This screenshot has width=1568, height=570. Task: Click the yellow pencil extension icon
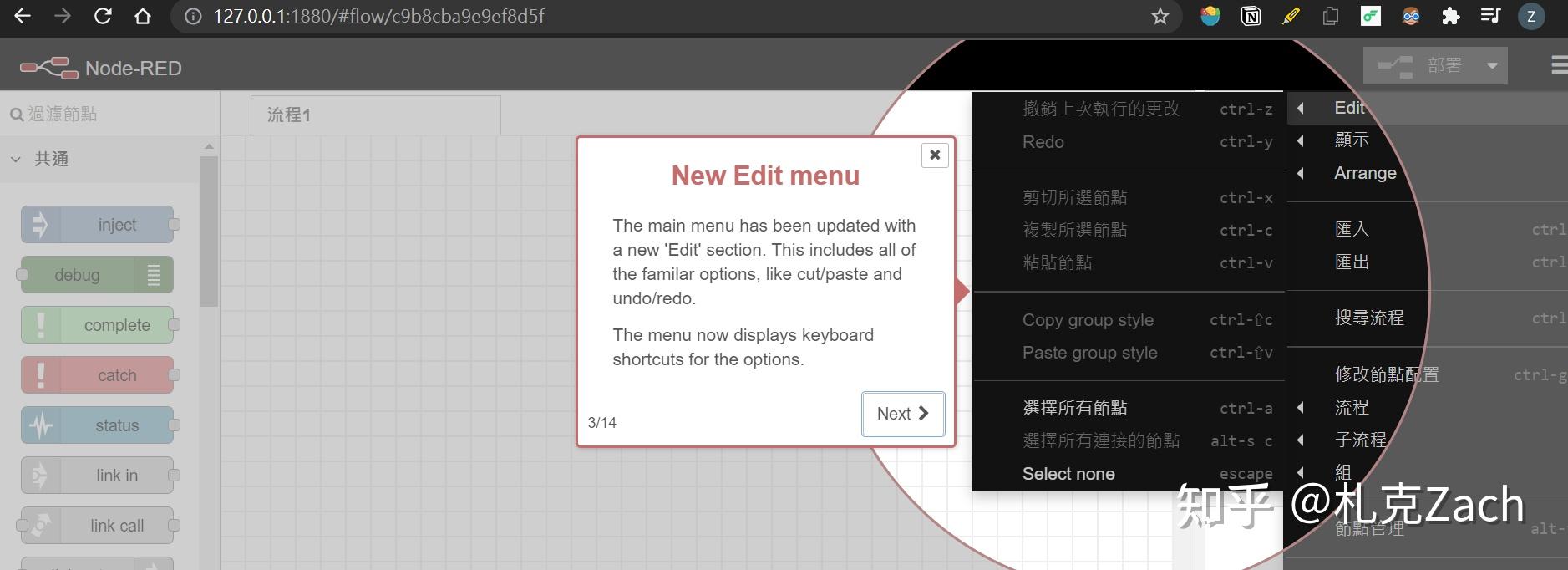click(1291, 16)
